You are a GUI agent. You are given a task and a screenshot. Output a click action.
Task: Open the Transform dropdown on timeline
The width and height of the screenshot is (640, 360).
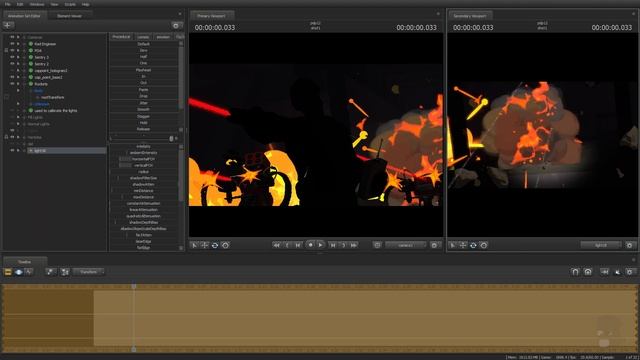[x=89, y=272]
